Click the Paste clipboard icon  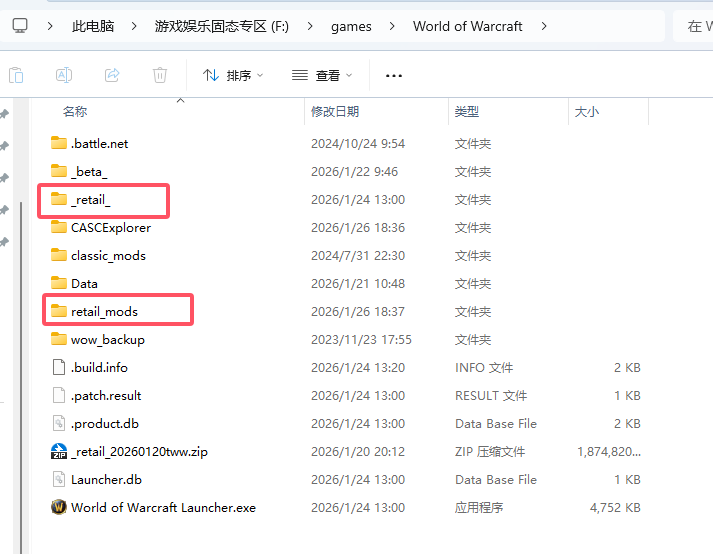[16, 75]
